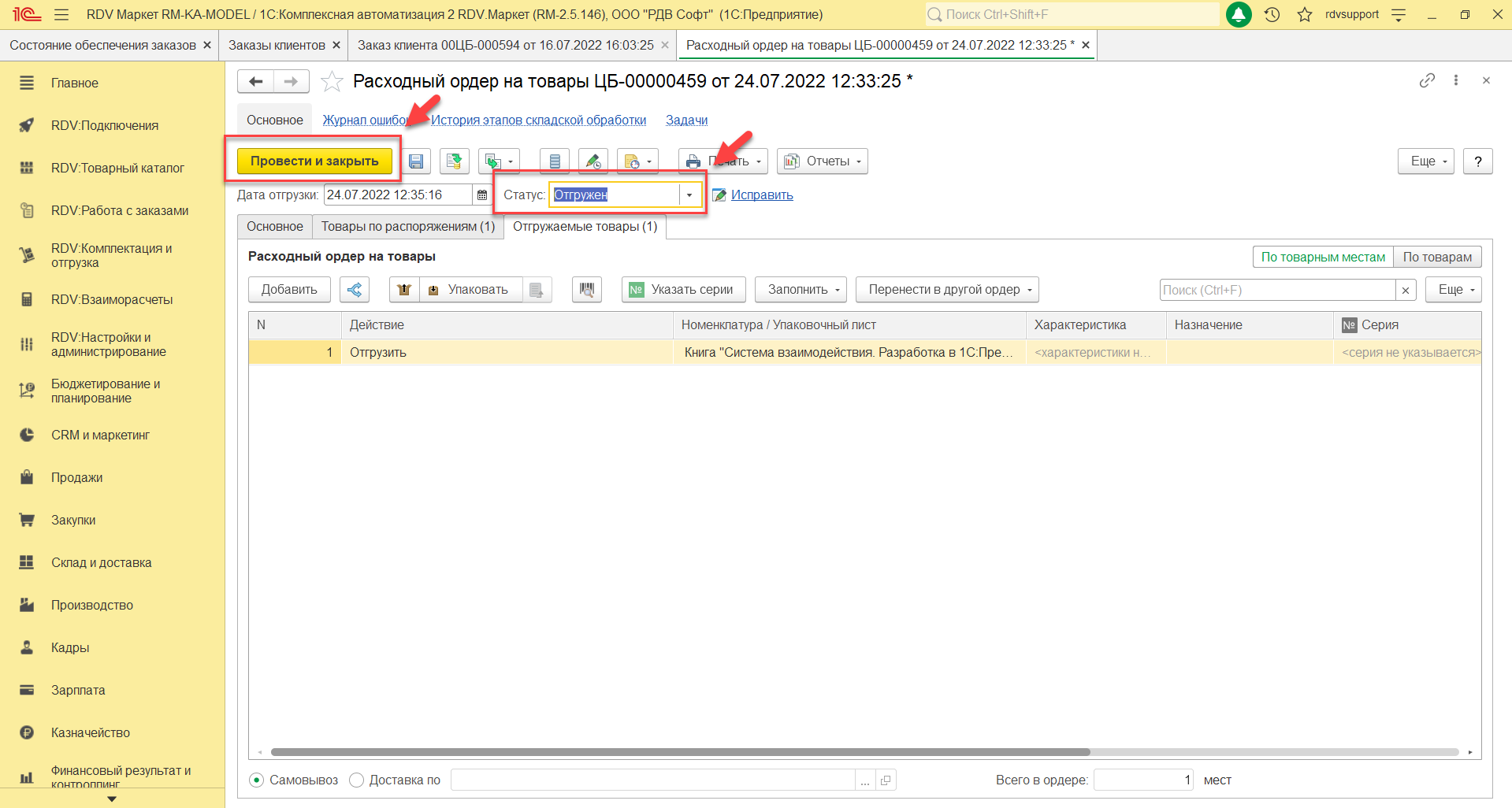The image size is (1512, 808).
Task: Click the grayed document icon after Упаковать
Action: pos(537,290)
